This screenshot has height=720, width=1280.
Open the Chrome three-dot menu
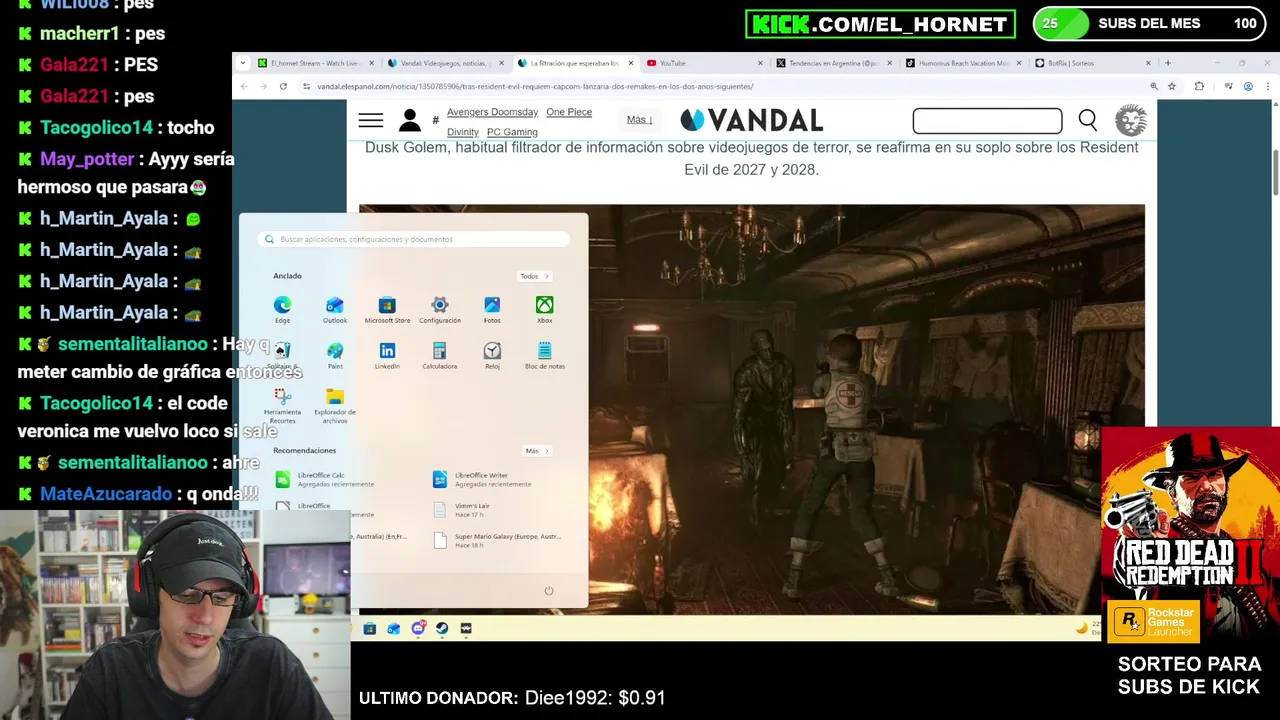click(1269, 86)
